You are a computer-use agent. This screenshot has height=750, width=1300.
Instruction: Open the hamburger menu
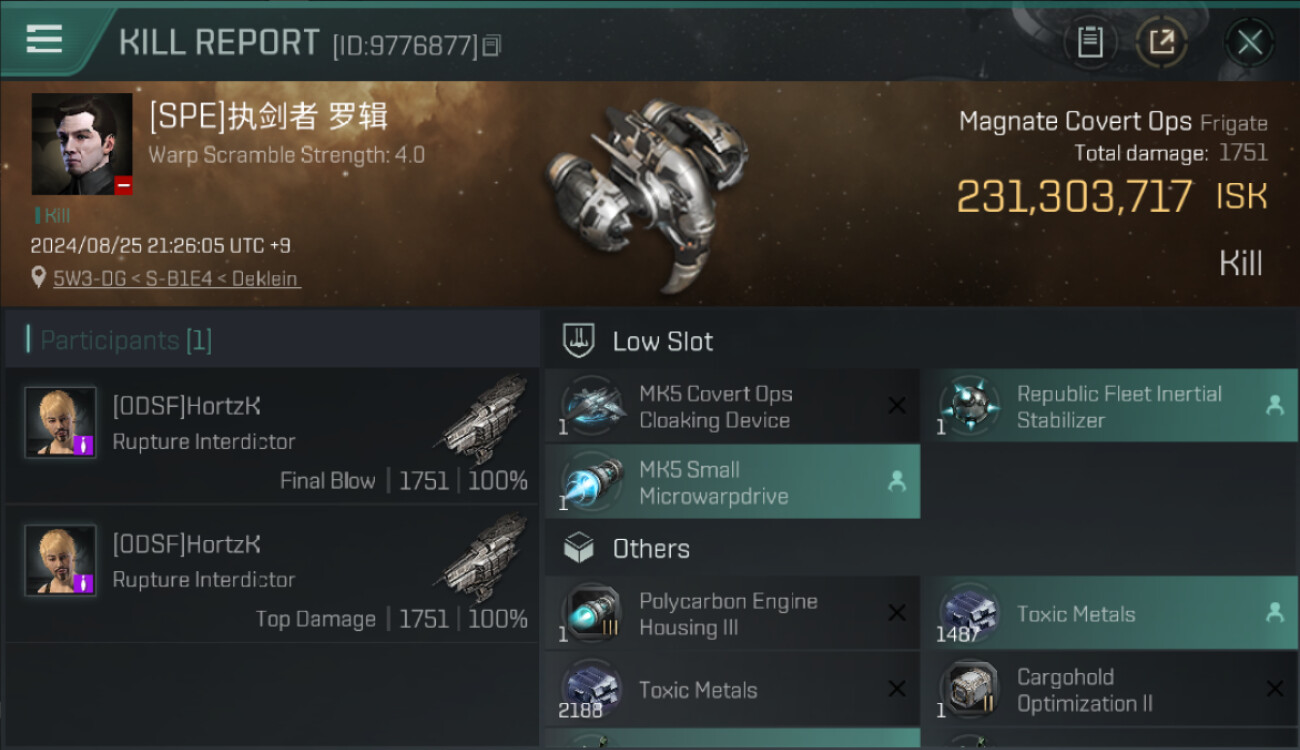44,40
